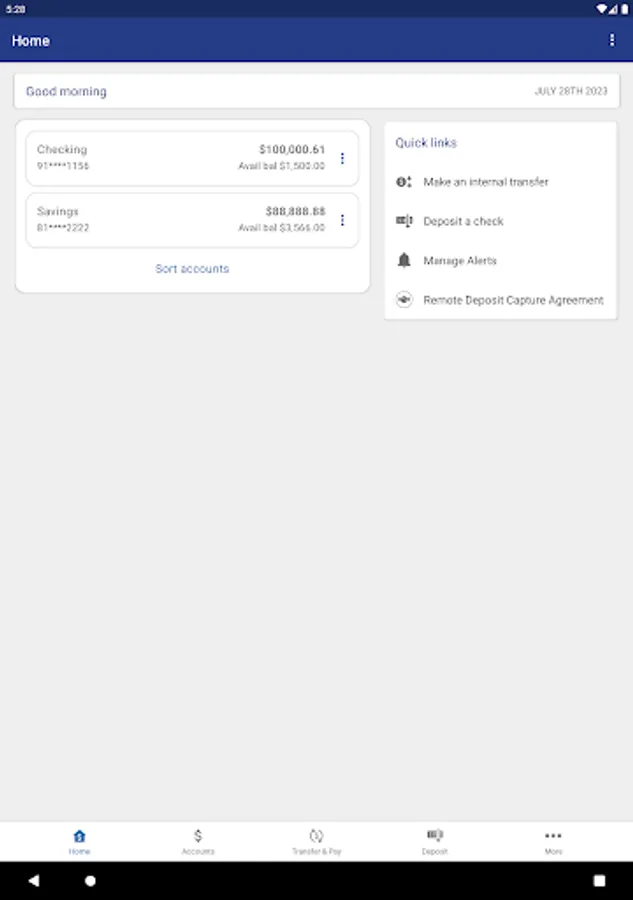633x900 pixels.
Task: Open the Savings account card
Action: (x=180, y=220)
